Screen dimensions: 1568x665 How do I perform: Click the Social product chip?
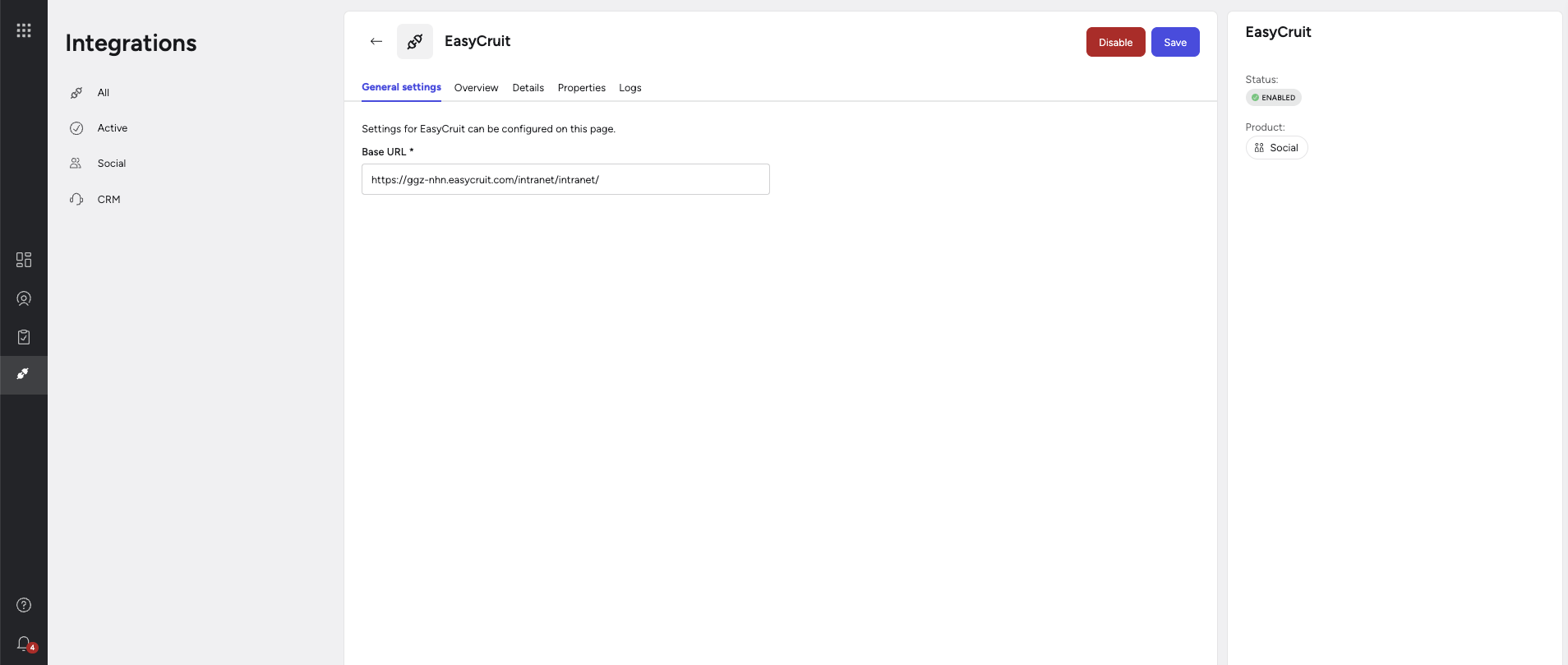(x=1276, y=148)
